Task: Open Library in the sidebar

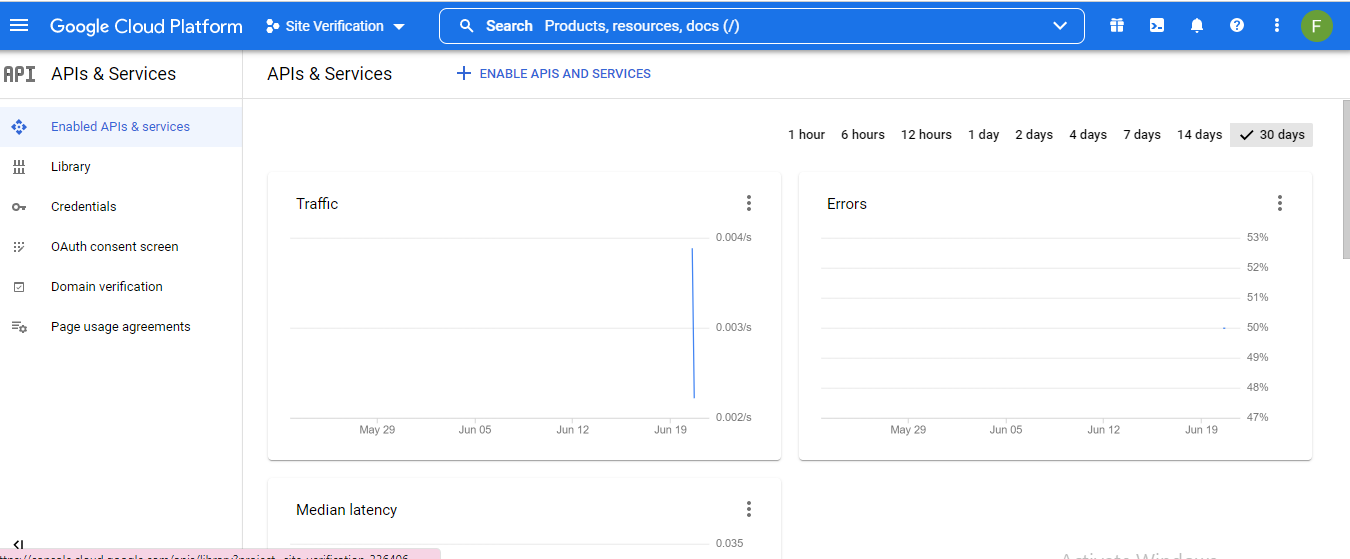Action: (x=120, y=167)
